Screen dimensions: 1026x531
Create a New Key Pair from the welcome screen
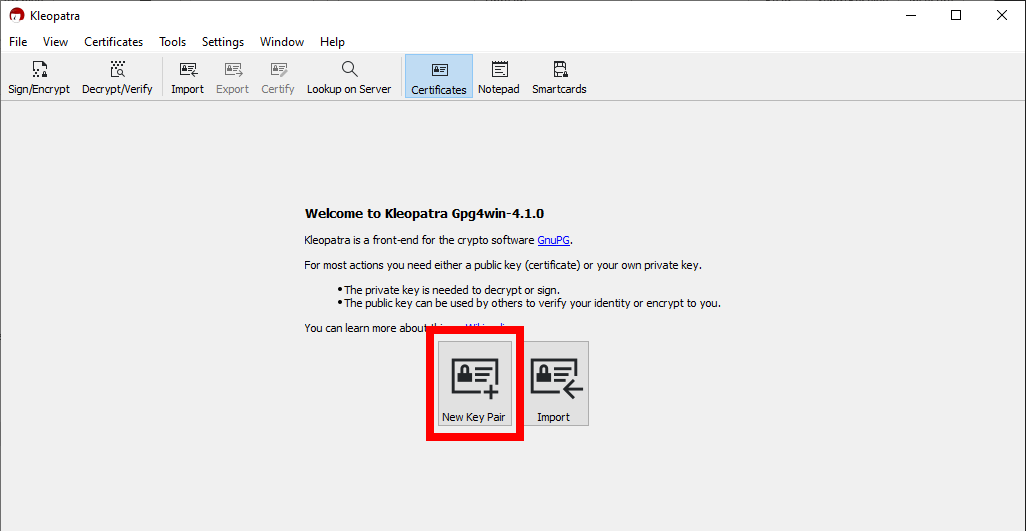tap(474, 383)
